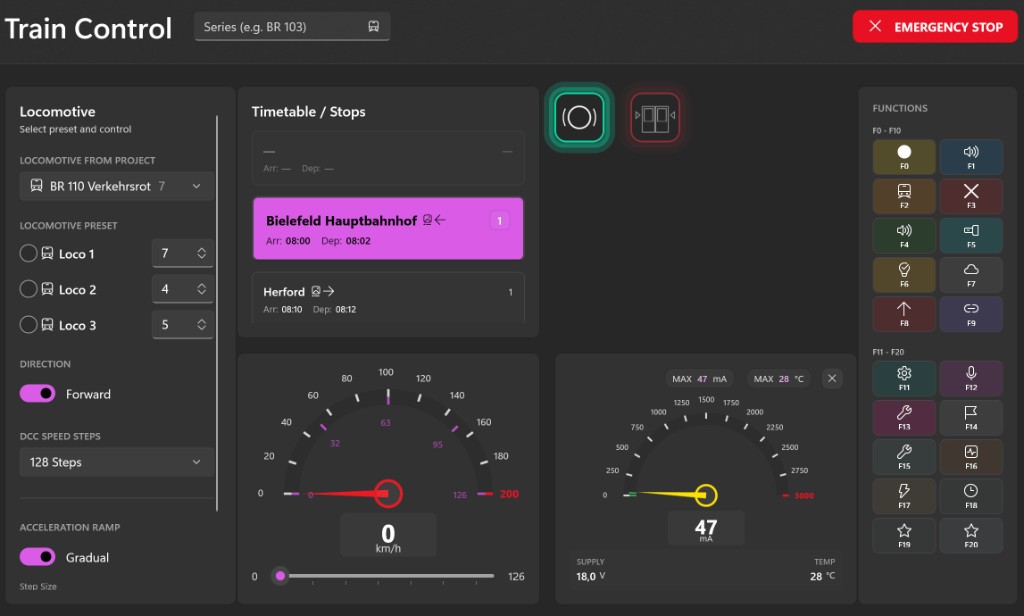Activate the F14 flag function
The height and width of the screenshot is (616, 1024).
click(x=971, y=417)
